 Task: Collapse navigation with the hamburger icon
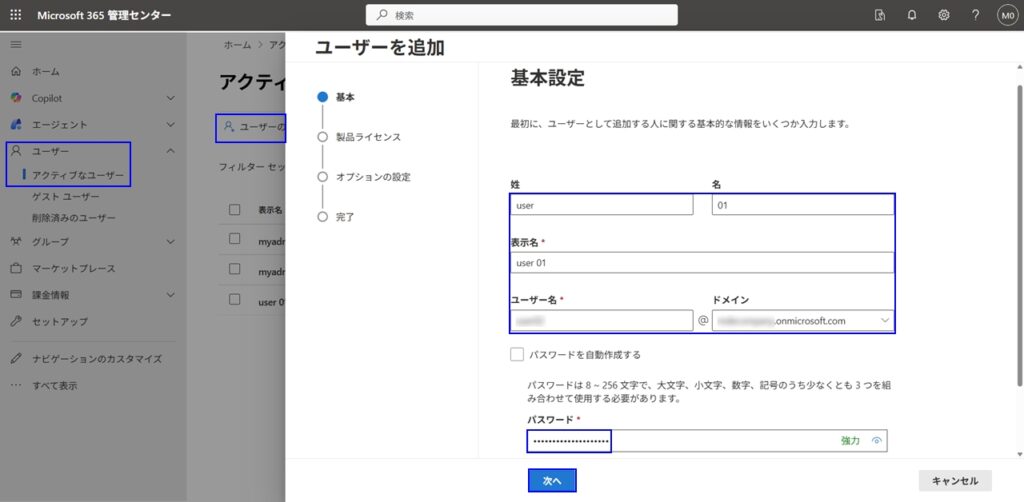coord(15,45)
